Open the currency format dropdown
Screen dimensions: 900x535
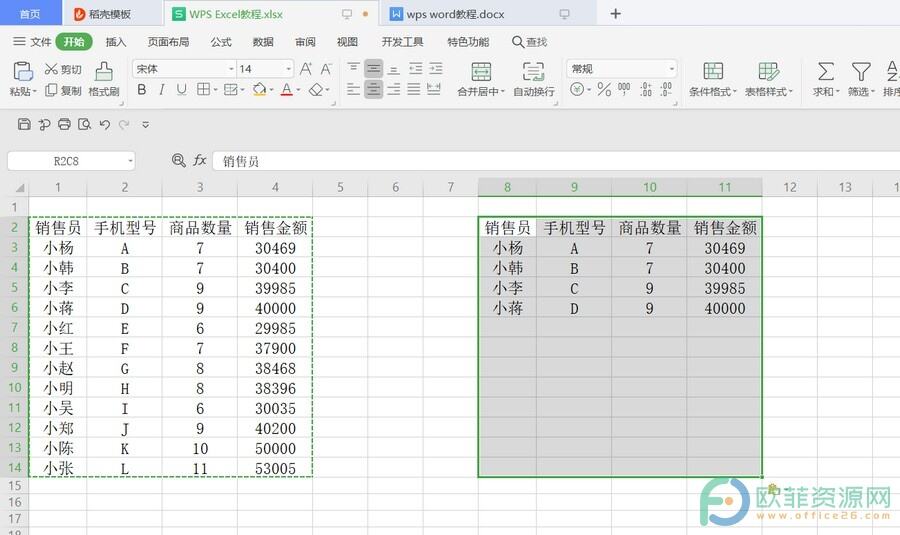[x=589, y=90]
